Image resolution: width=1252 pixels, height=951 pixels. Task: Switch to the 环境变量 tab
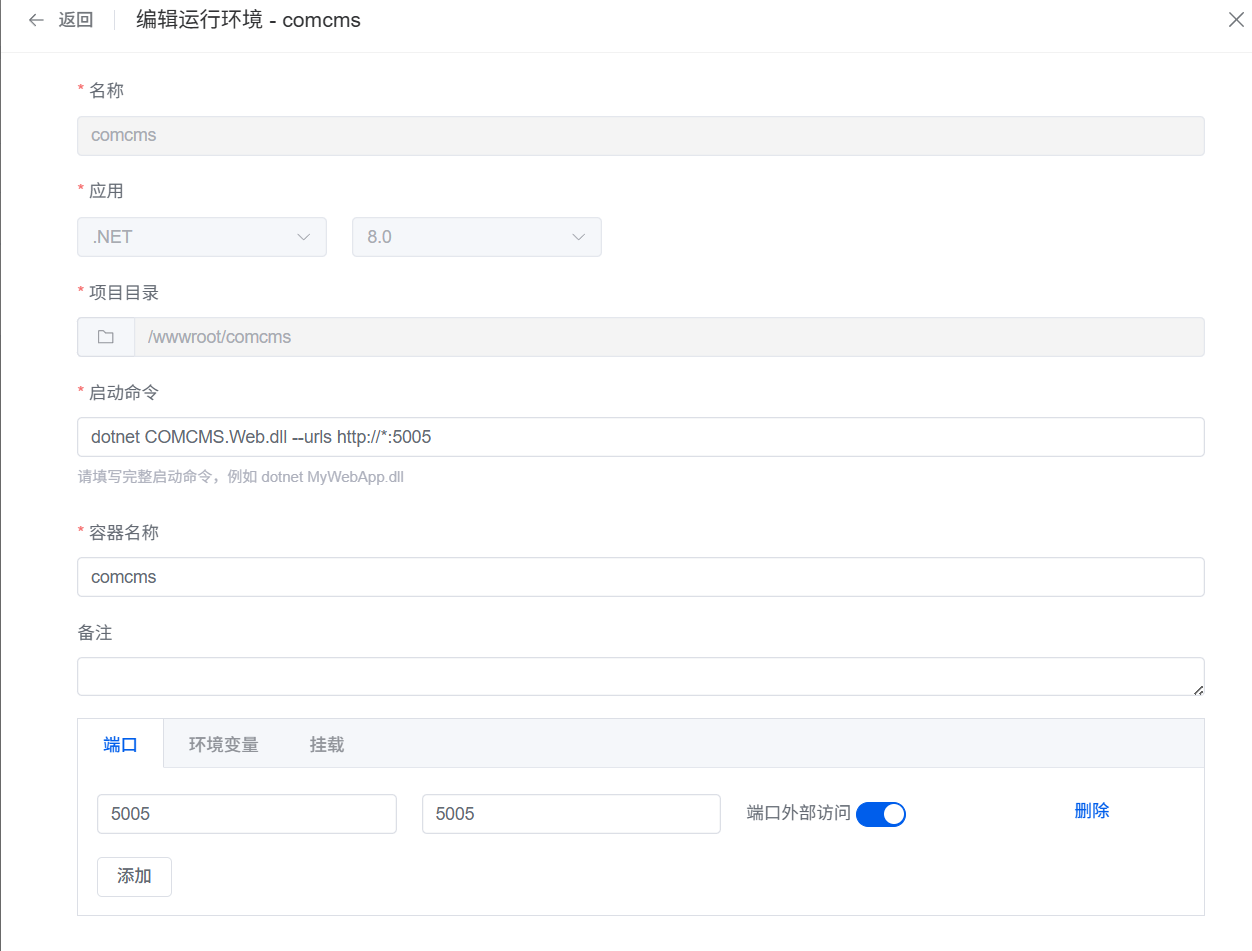tap(224, 744)
